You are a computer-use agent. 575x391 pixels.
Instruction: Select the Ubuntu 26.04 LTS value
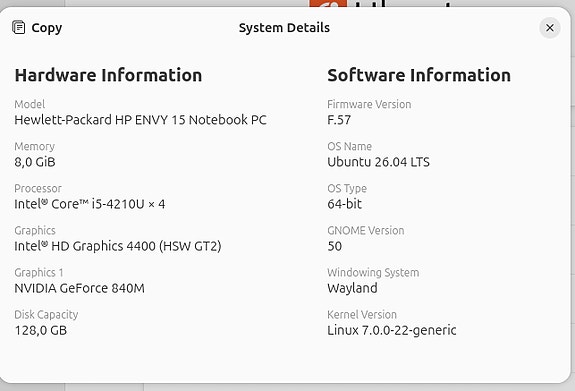tap(378, 162)
